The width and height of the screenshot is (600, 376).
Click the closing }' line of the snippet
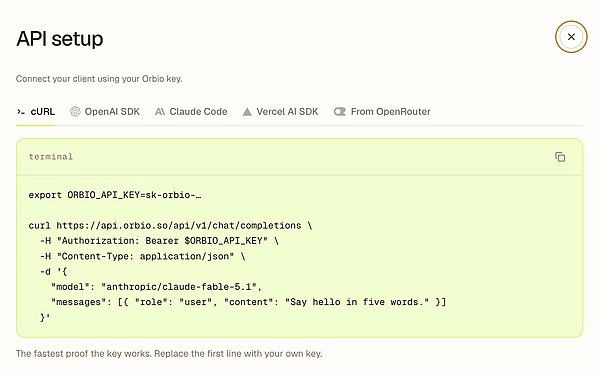45,317
